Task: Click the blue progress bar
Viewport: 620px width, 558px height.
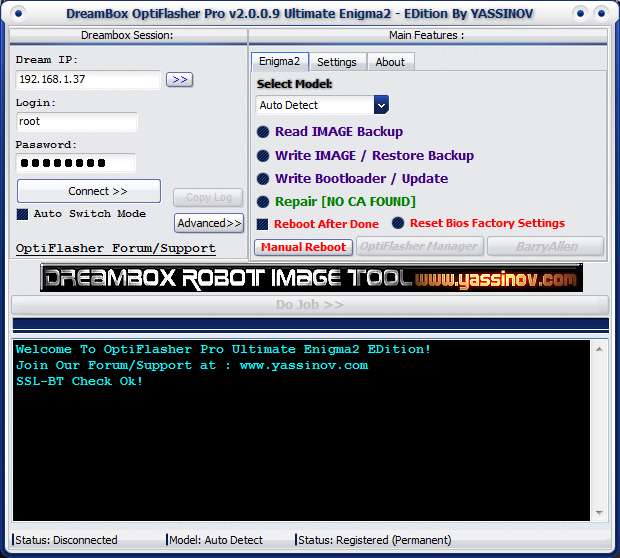Action: click(311, 324)
